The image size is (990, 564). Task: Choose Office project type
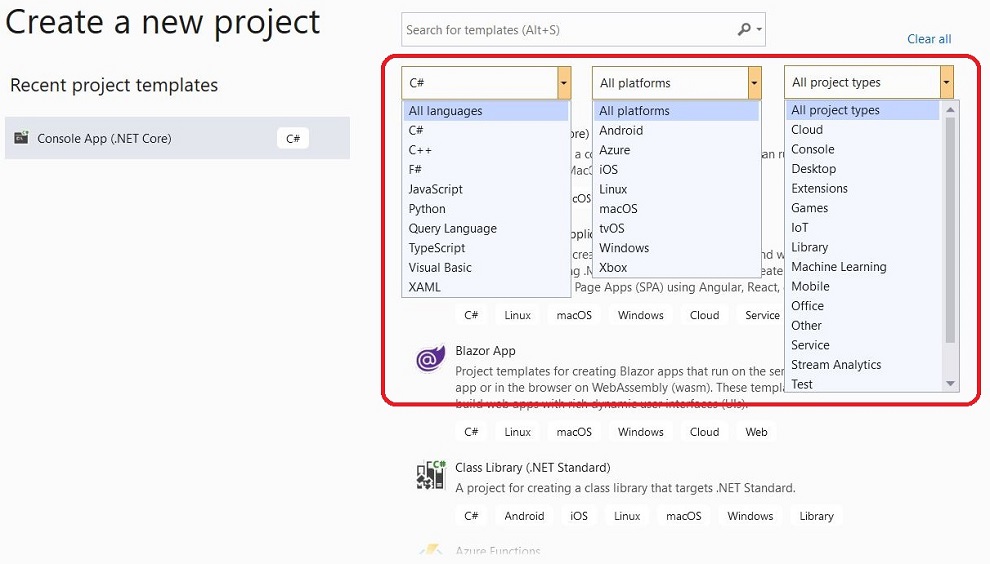click(863, 306)
